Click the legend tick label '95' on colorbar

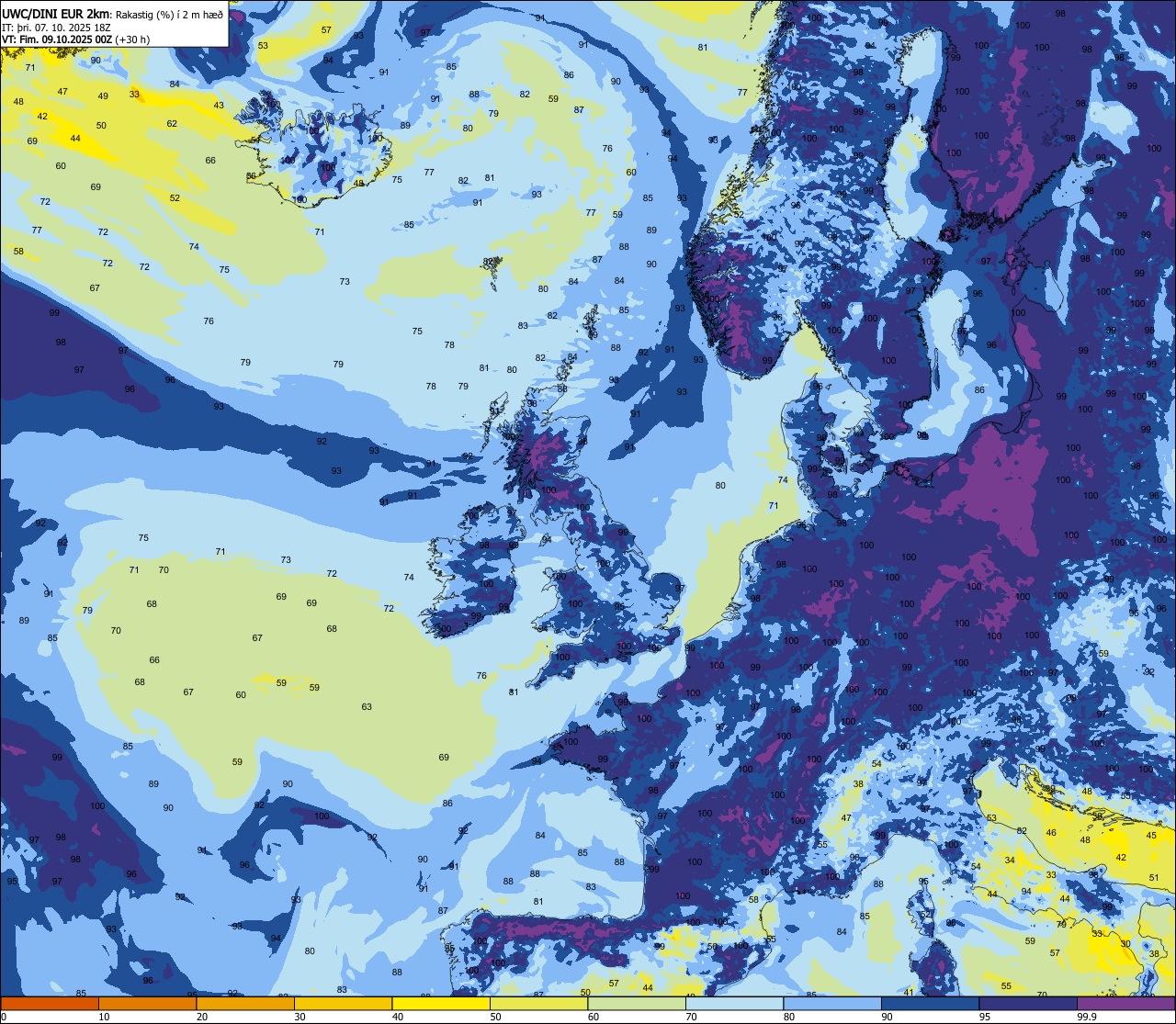(x=985, y=1017)
